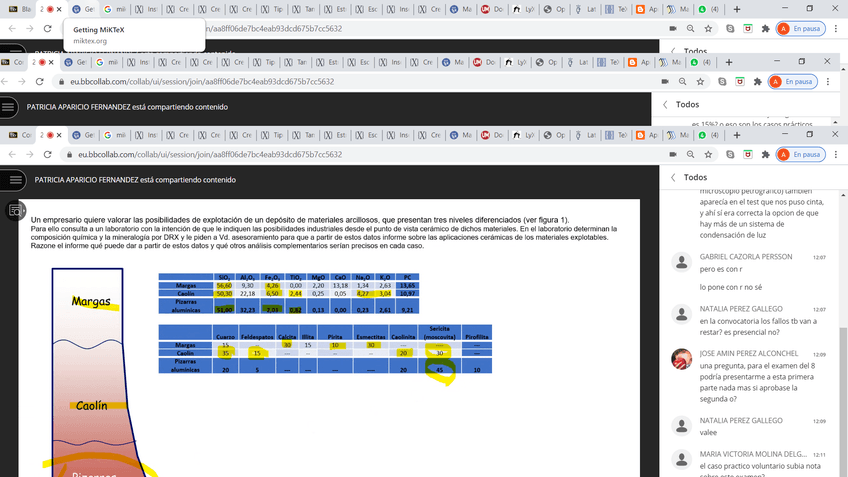Collapse Todos chat with back chevron, front window
The height and width of the screenshot is (477, 848).
[673, 177]
